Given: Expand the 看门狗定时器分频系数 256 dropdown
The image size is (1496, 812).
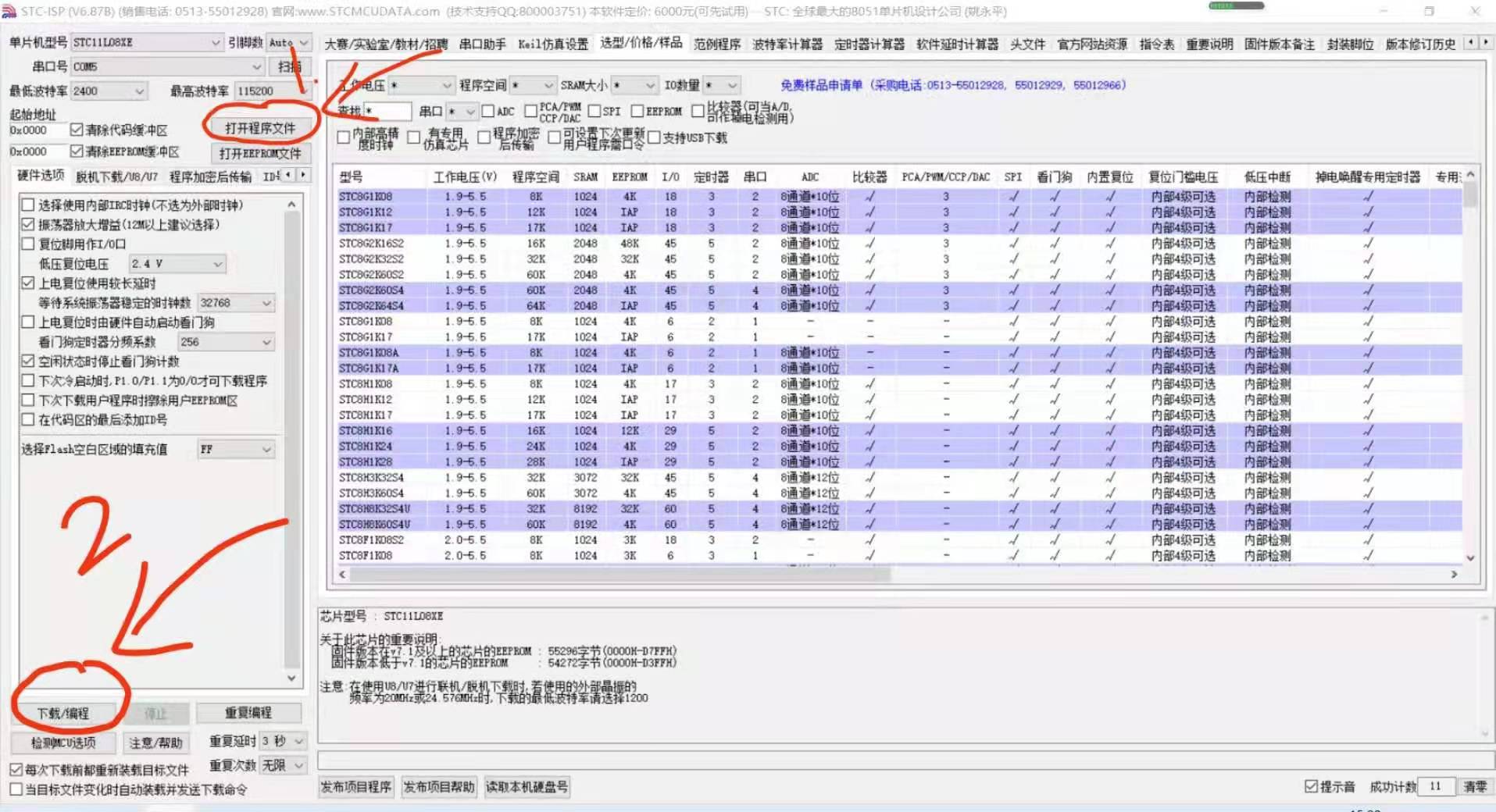Looking at the screenshot, I should (227, 342).
